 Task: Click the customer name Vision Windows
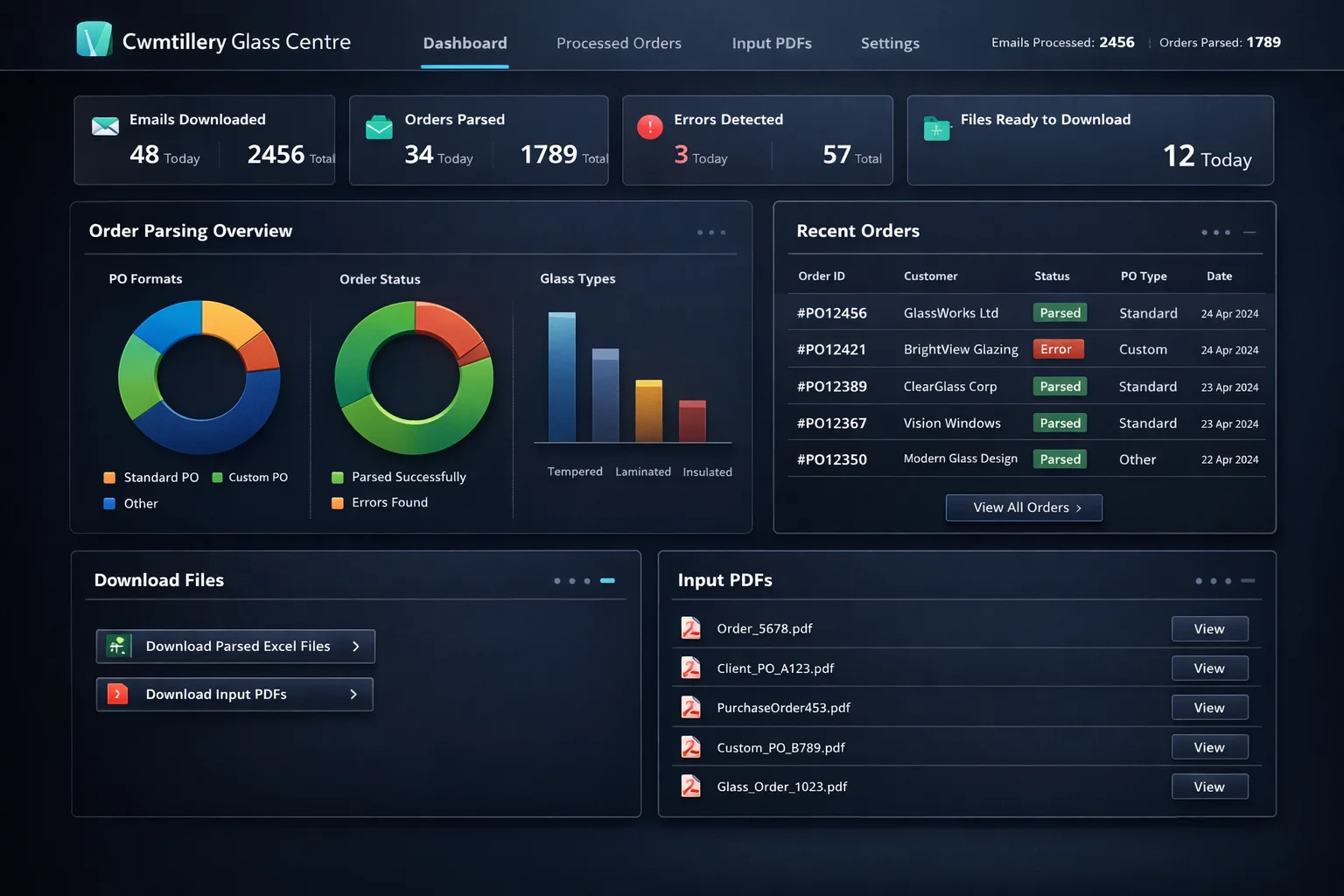pos(952,423)
